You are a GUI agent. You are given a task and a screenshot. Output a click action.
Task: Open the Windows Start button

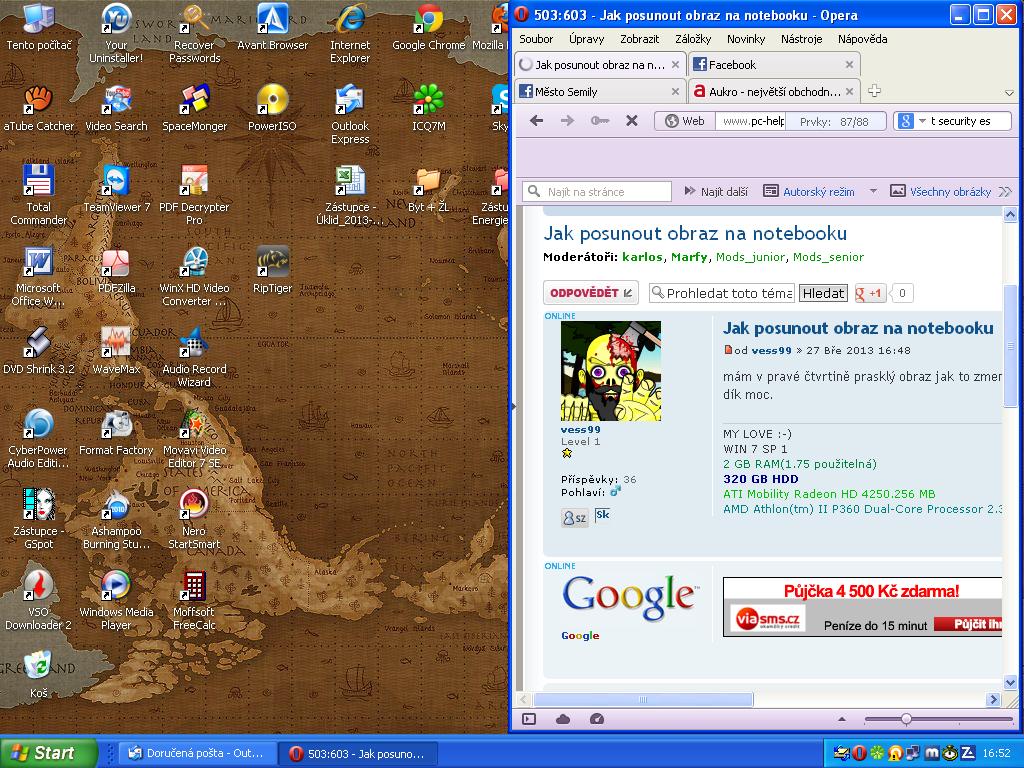click(48, 753)
